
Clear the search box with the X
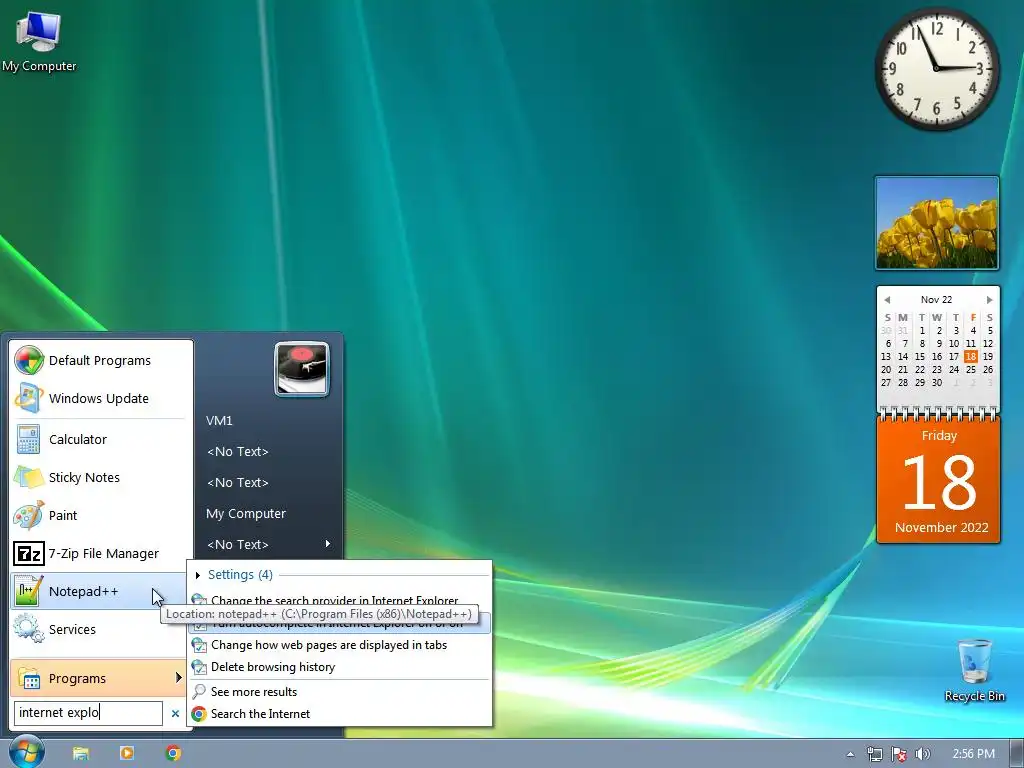(x=175, y=713)
